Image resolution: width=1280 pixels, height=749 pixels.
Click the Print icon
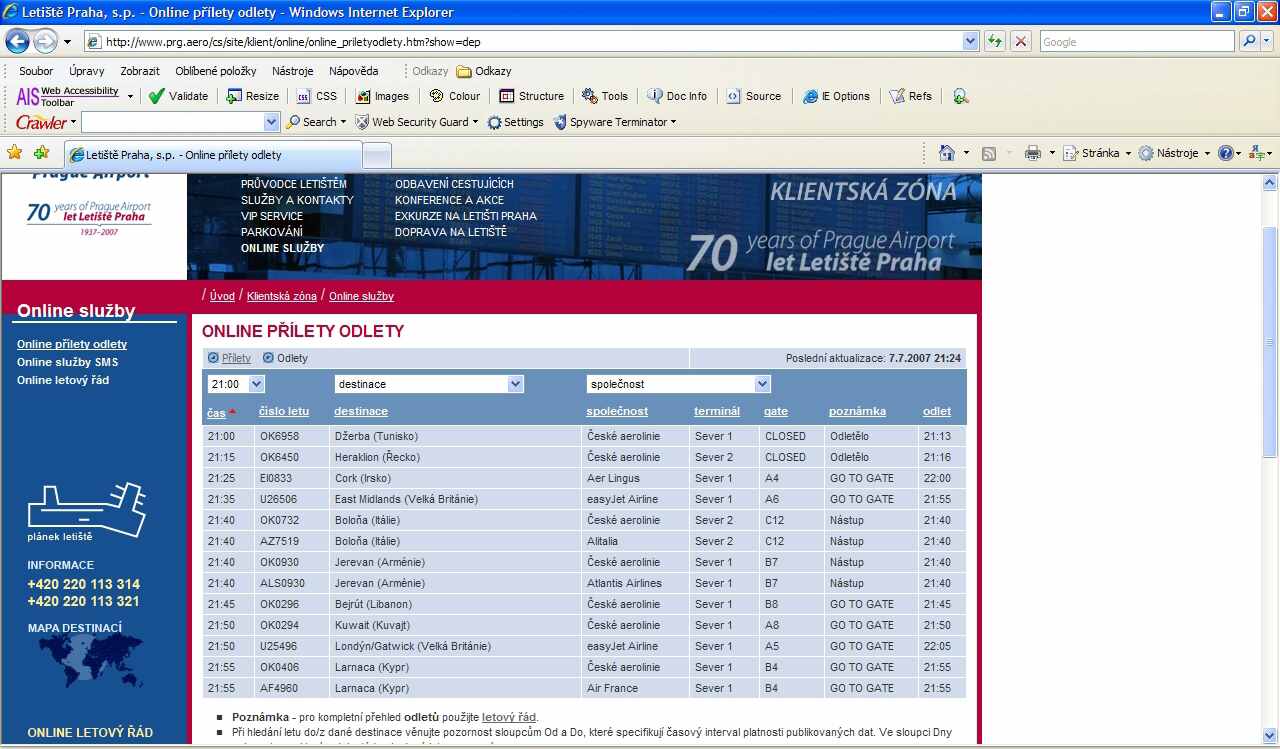point(1033,153)
